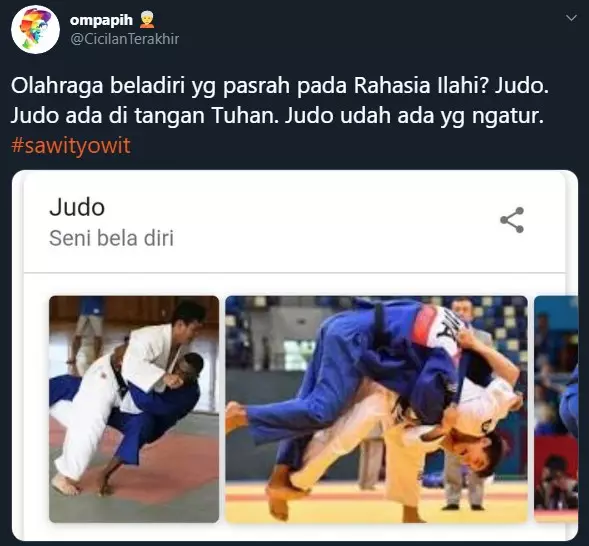Screen dimensions: 589x546
Task: Open the @CicilanTerakhir handle link
Action: point(124,39)
